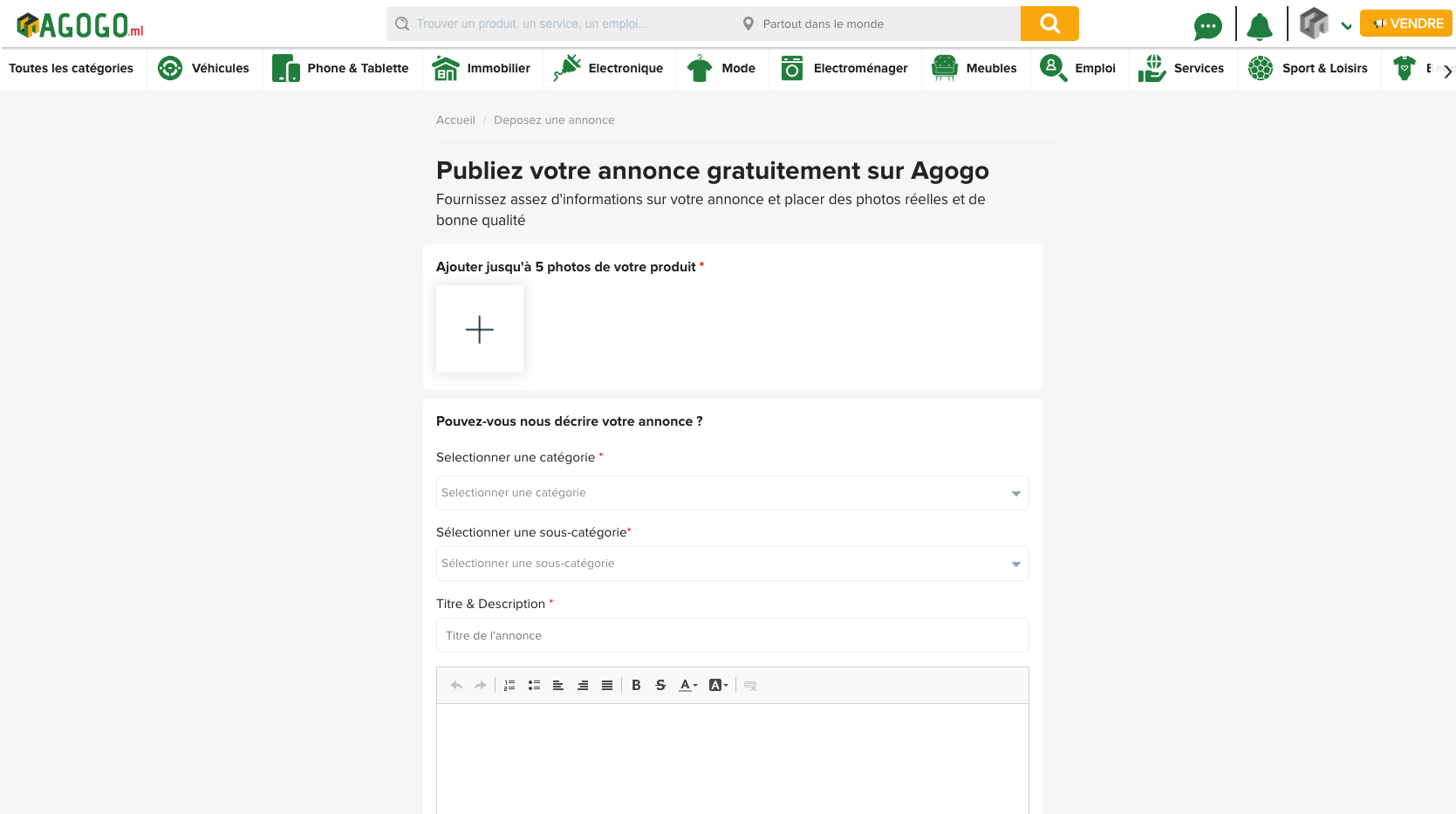This screenshot has width=1456, height=814.
Task: Open the text color picker
Action: point(688,686)
